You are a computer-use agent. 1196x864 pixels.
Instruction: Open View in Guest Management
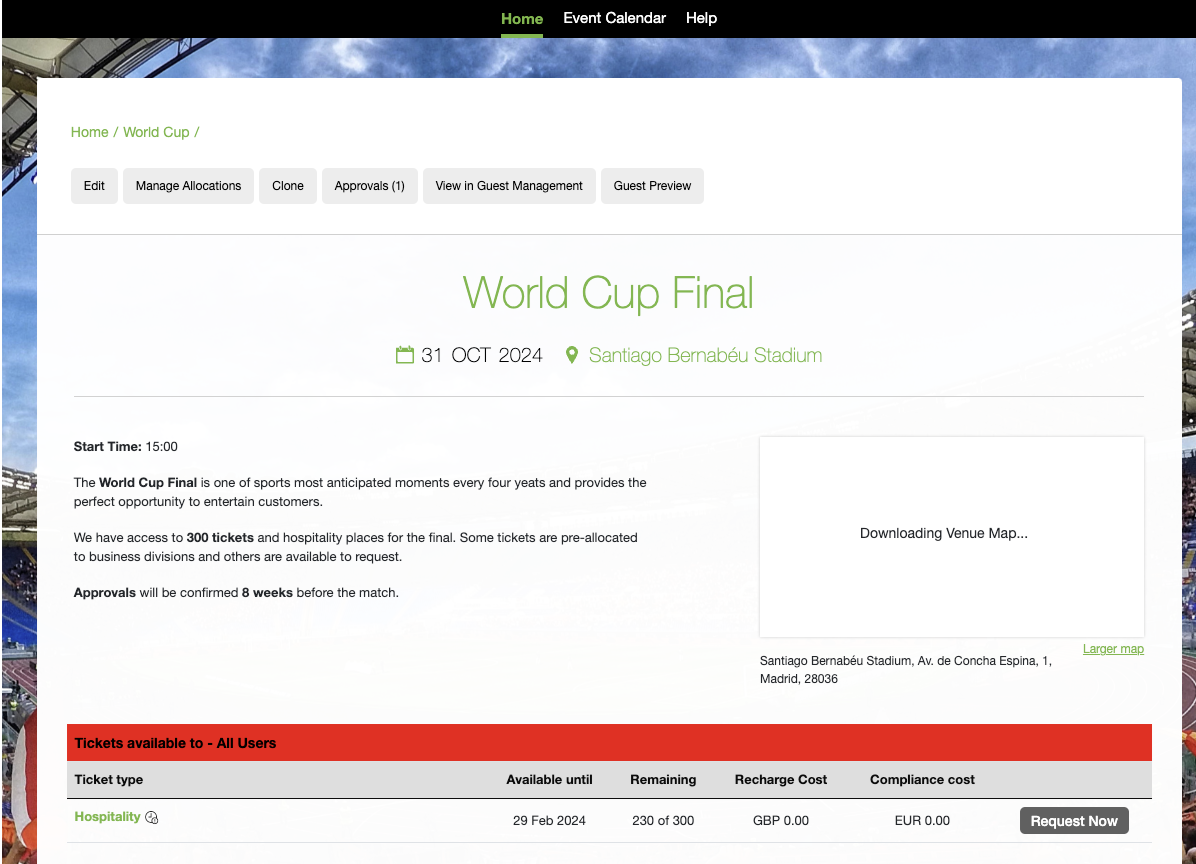click(509, 186)
